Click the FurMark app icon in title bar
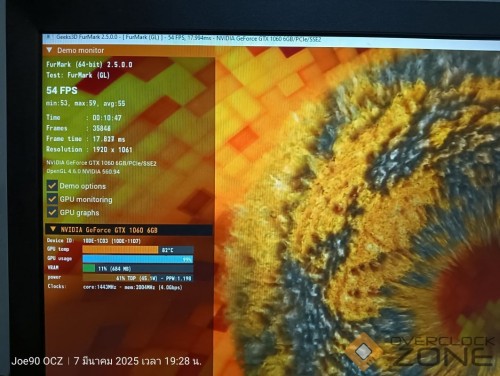 [x=49, y=37]
